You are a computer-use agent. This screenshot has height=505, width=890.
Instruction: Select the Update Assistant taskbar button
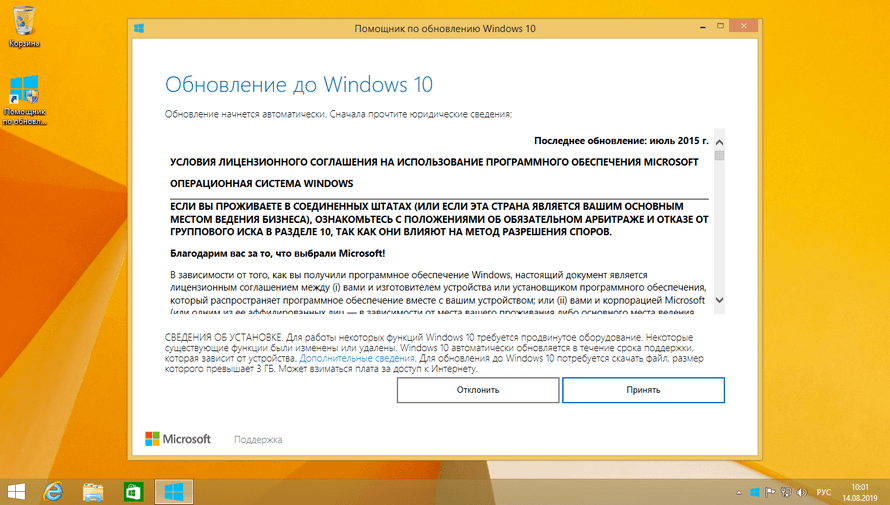[174, 491]
